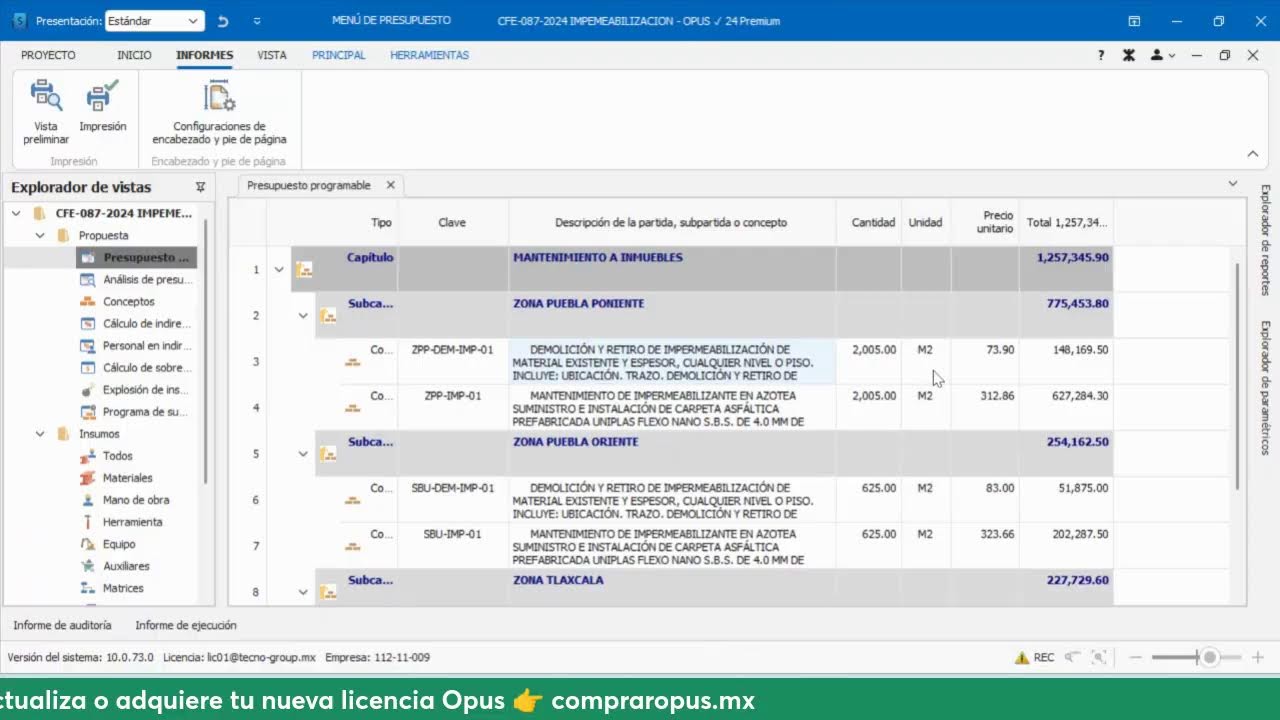
Task: Click the Impresión printer icon
Action: (x=102, y=96)
